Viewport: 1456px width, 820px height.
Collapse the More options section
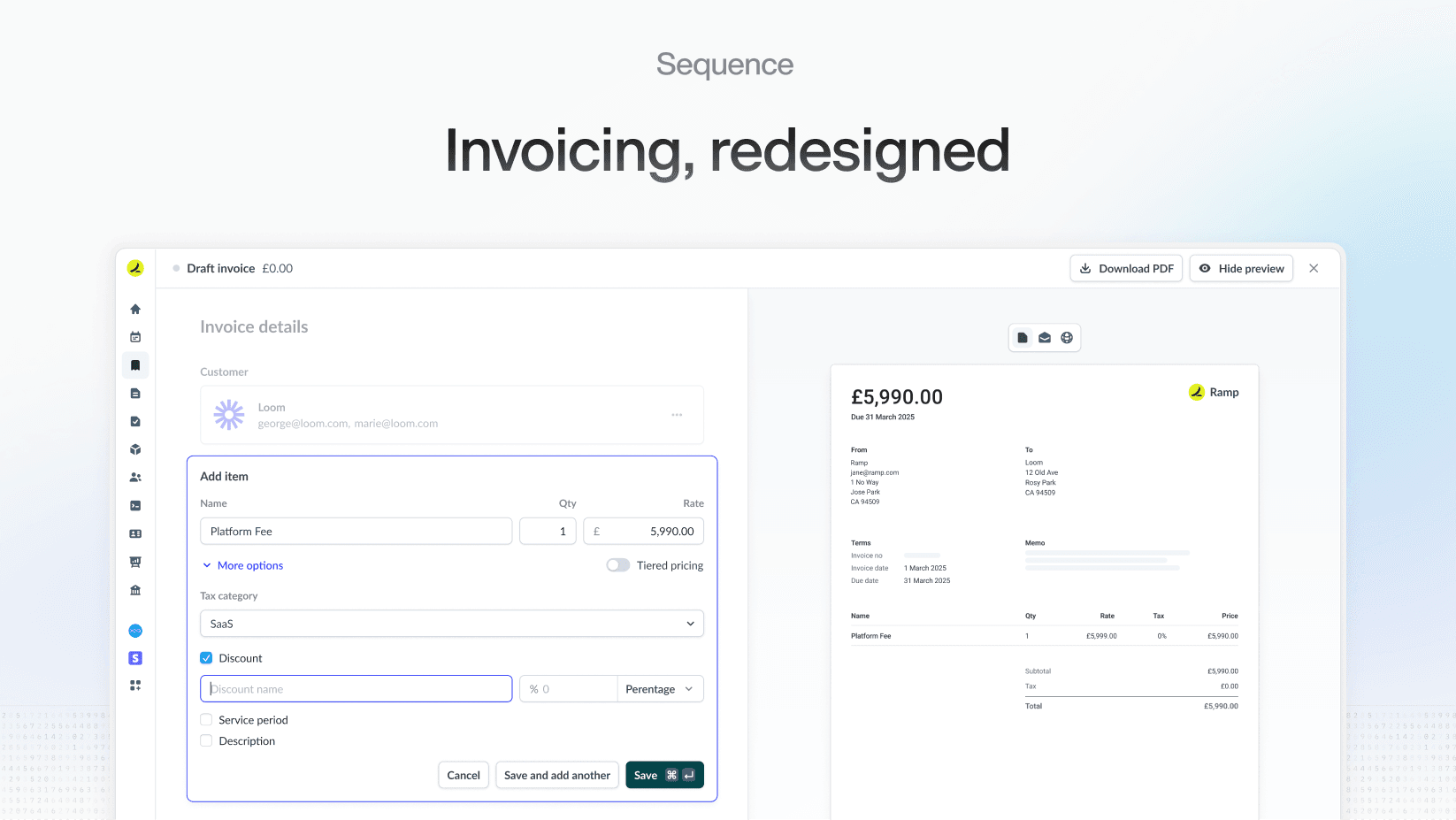tap(242, 565)
